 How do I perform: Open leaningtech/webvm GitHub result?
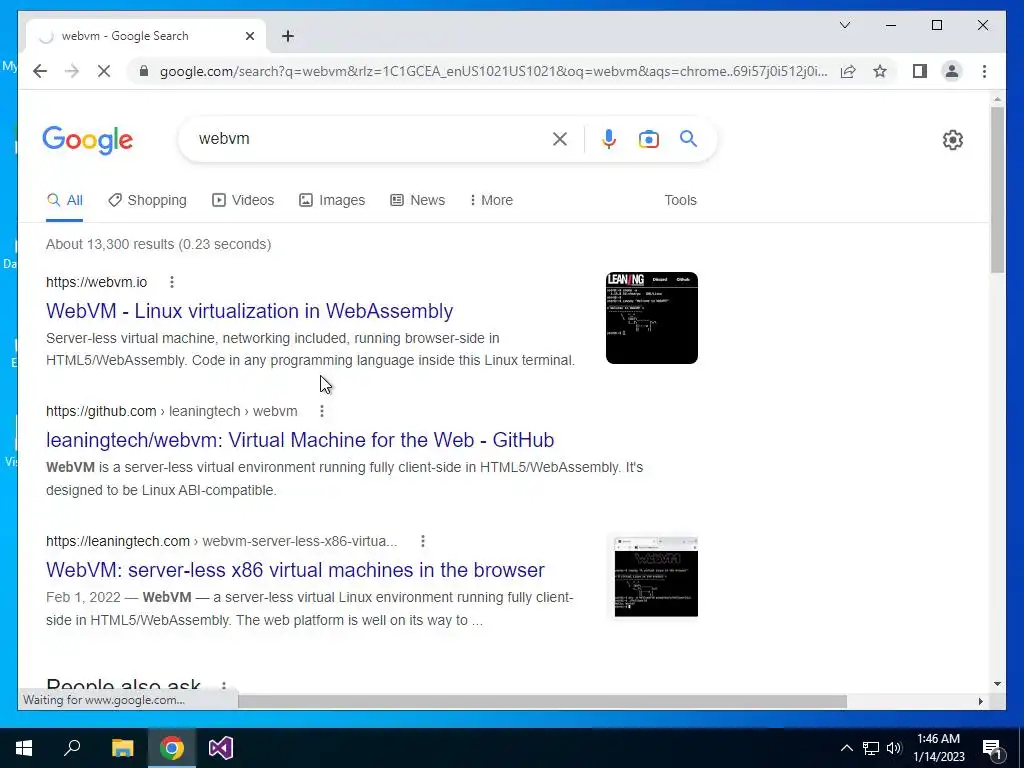pyautogui.click(x=300, y=440)
